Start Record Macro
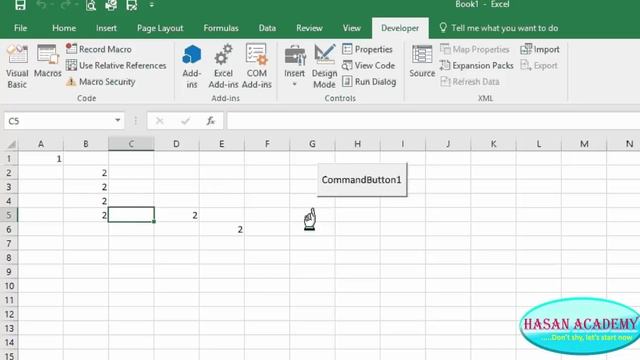The image size is (640, 360). 99,49
